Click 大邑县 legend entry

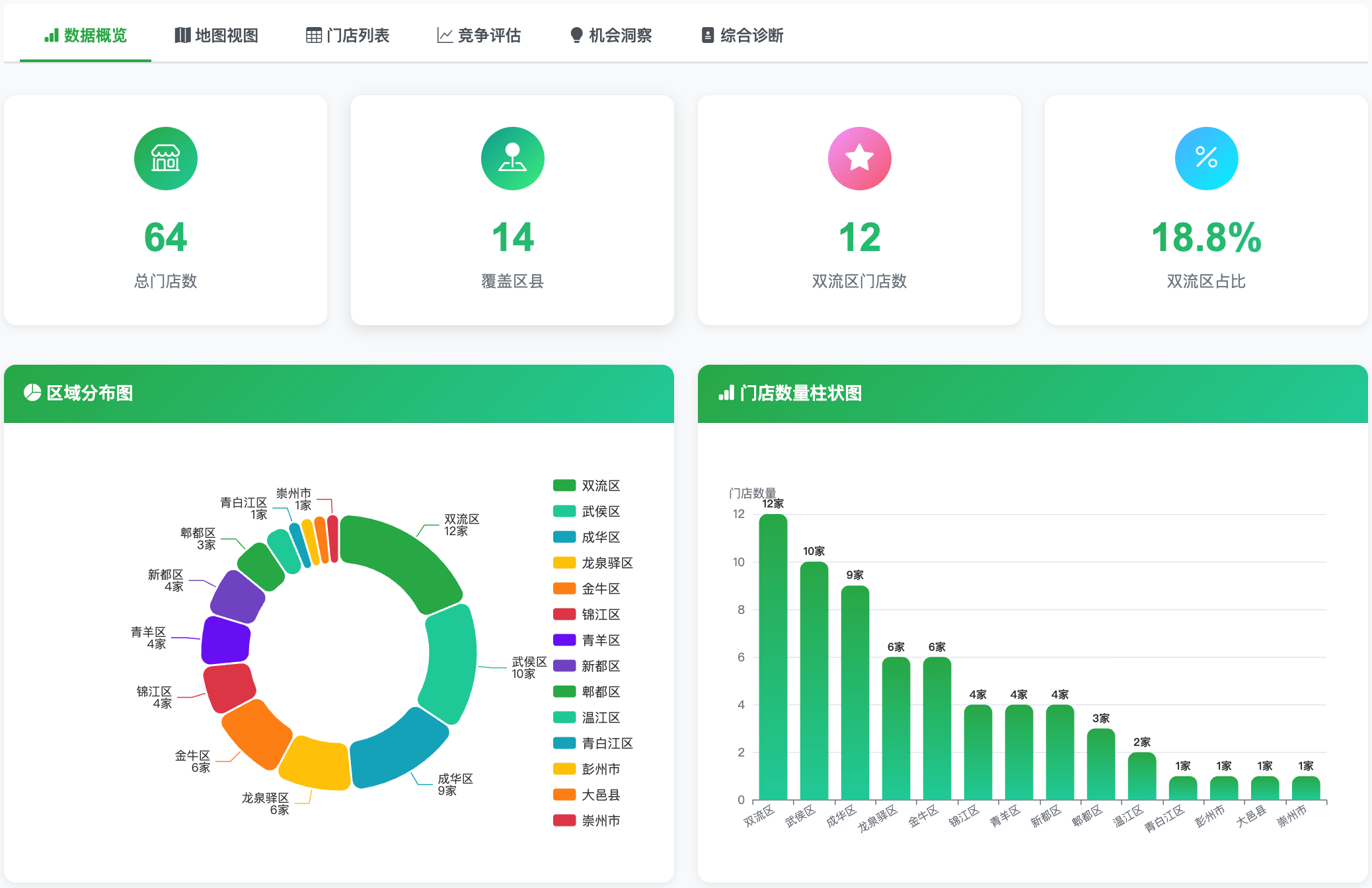click(x=587, y=795)
